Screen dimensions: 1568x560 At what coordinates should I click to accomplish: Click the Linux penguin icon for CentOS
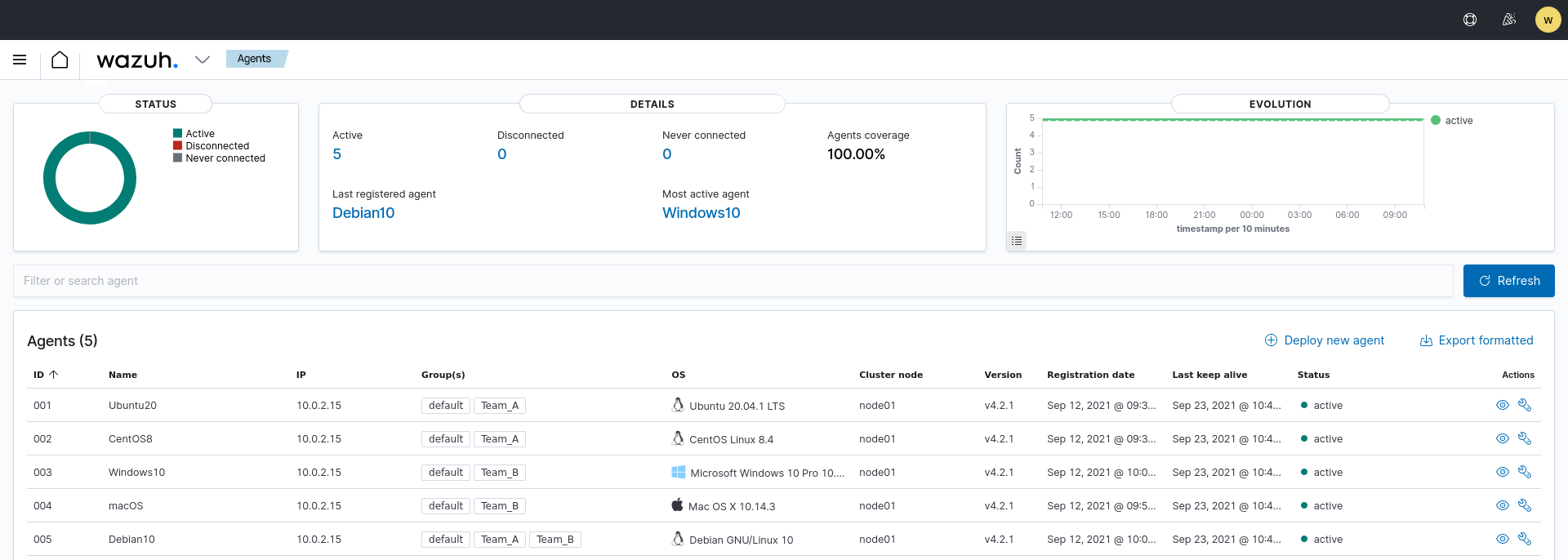(x=678, y=438)
